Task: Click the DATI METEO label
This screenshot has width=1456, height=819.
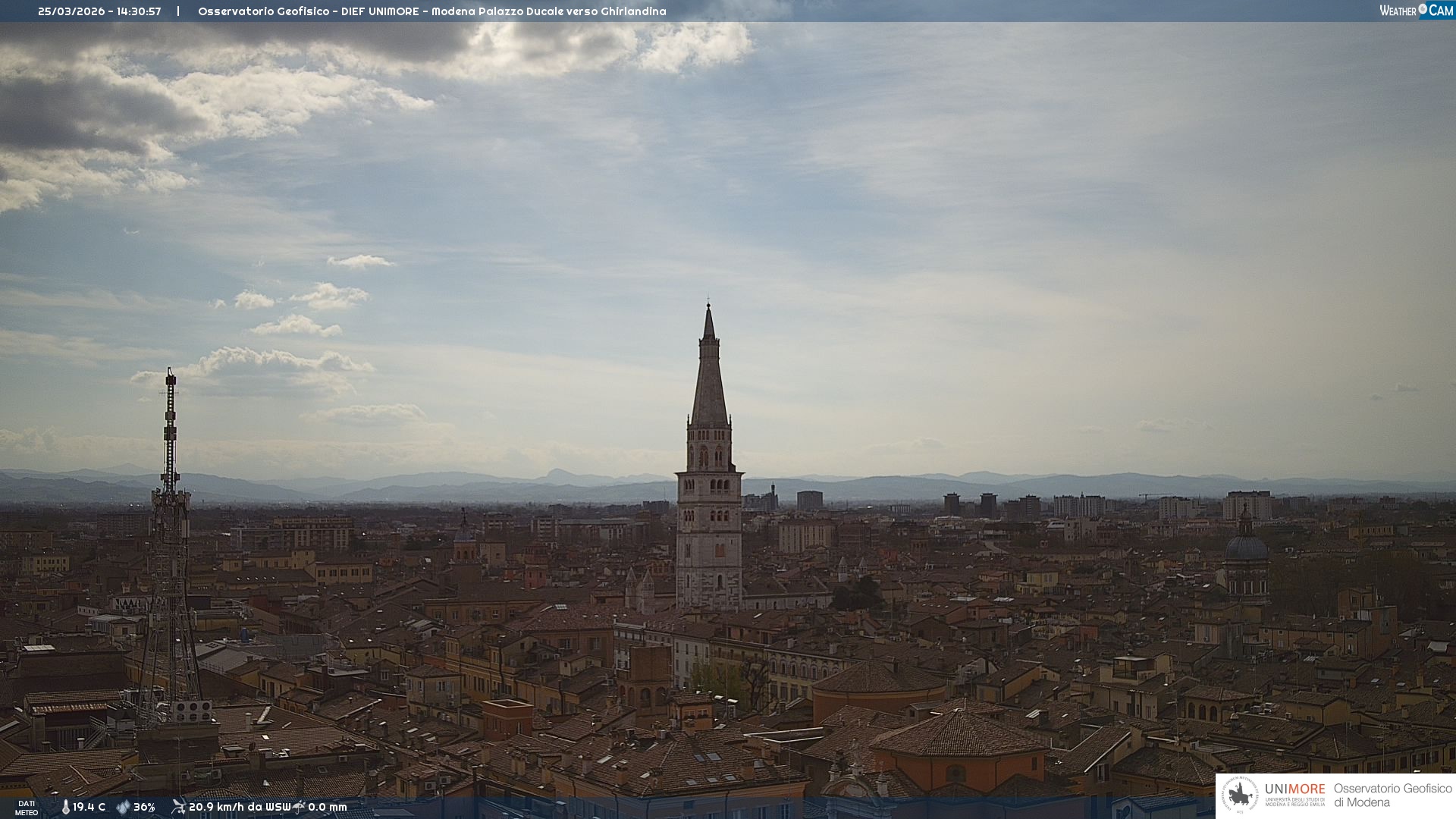Action: pyautogui.click(x=27, y=808)
